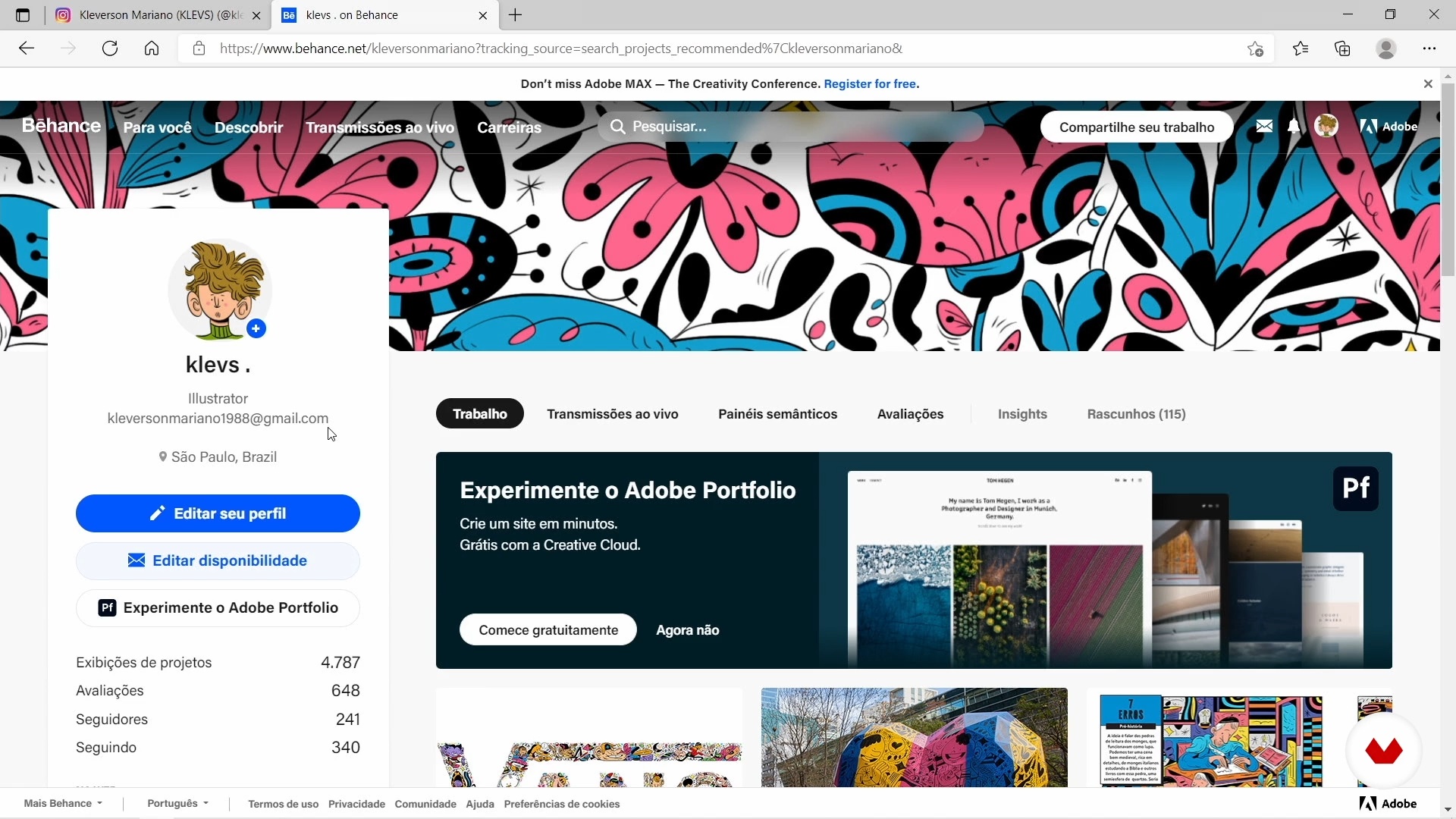Open Ajuda footer link
Screen dimensions: 1456x819
[x=480, y=805]
